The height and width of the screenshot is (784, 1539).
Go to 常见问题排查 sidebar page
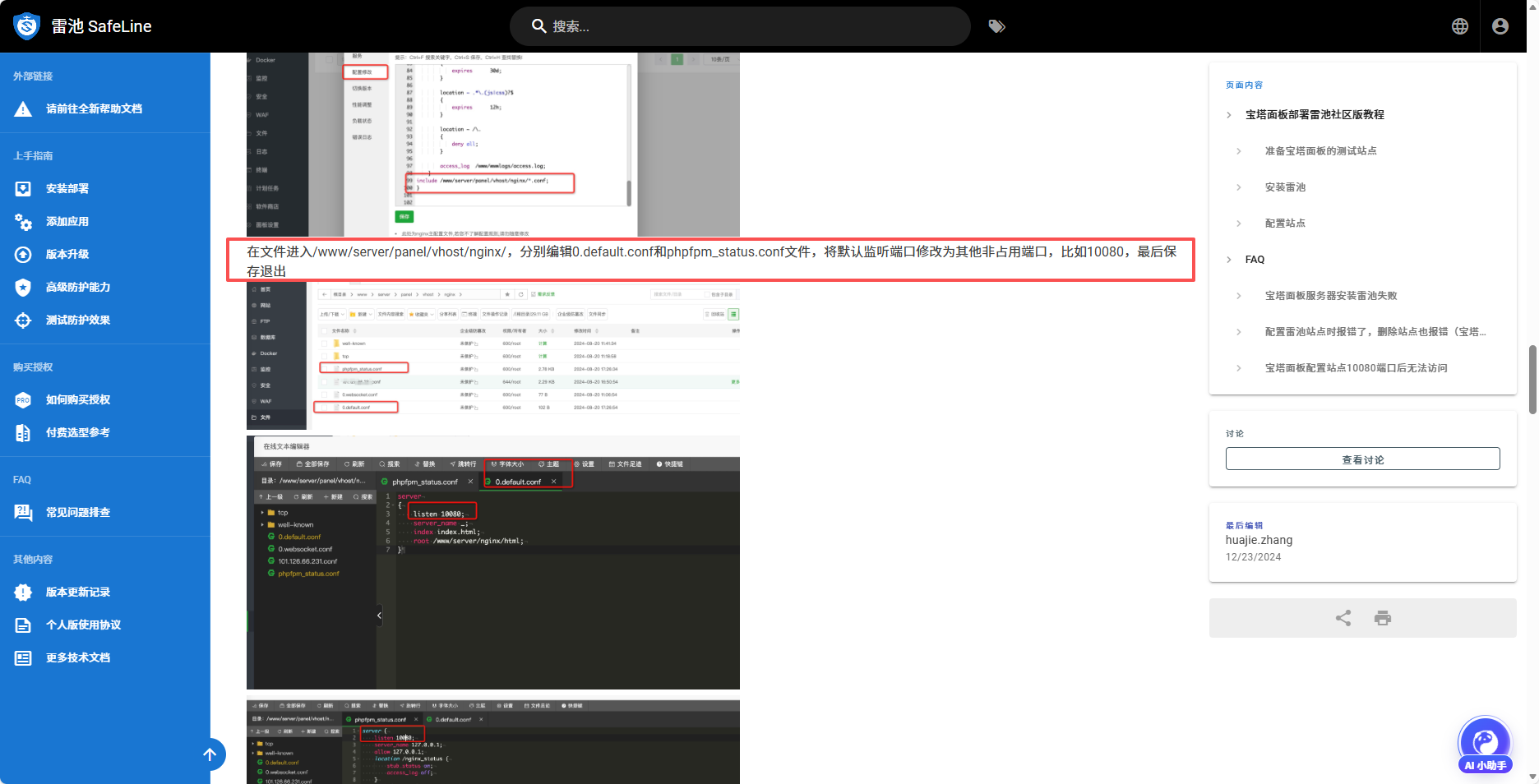[x=78, y=512]
